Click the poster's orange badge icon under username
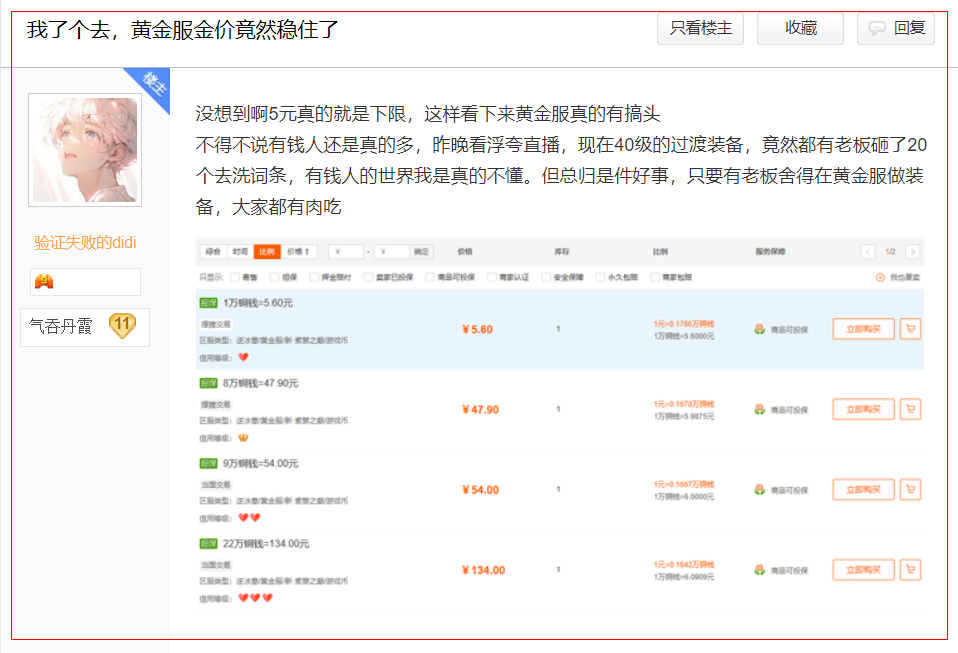958x653 pixels. (x=44, y=282)
